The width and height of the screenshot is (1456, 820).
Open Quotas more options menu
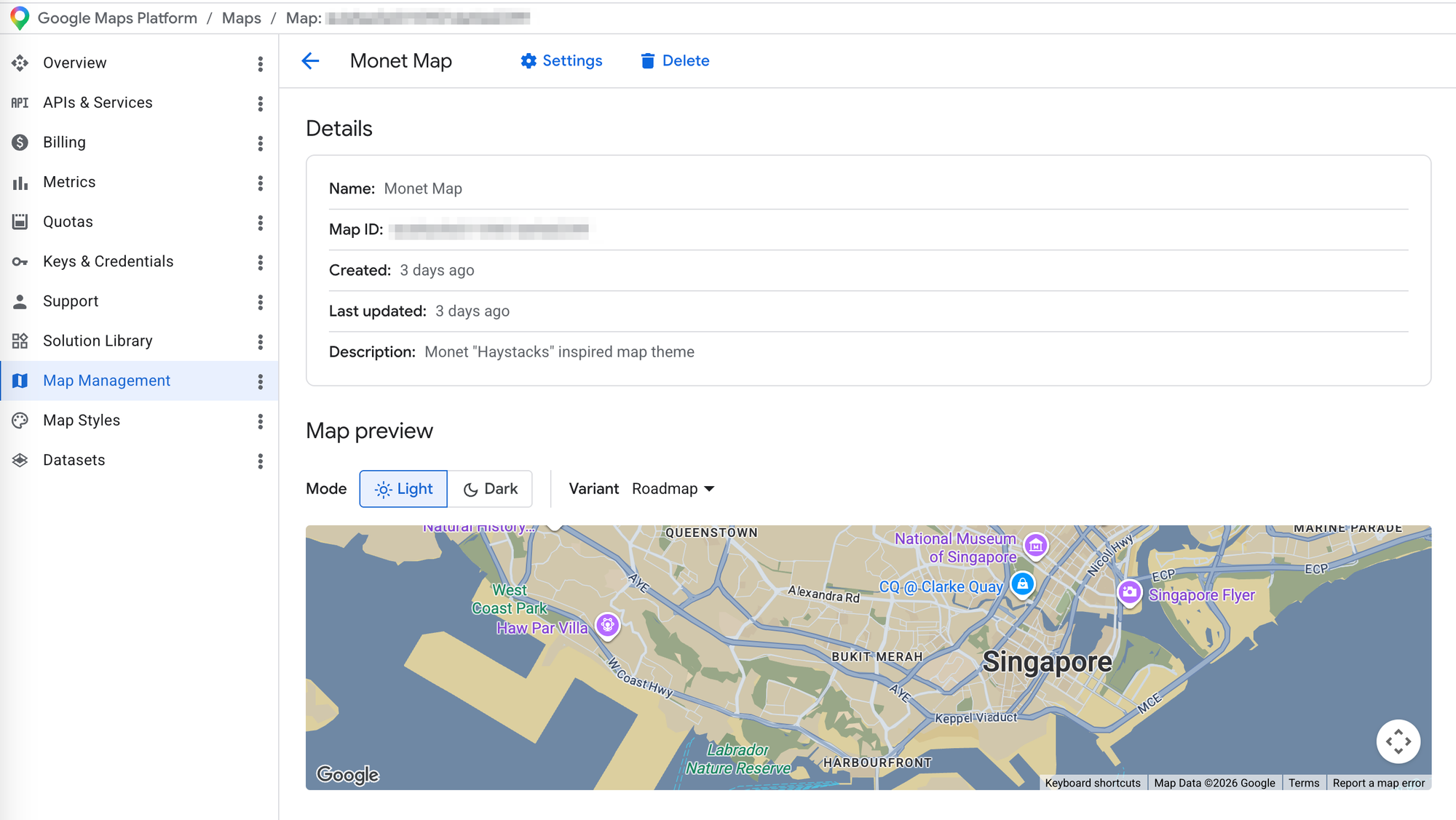pyautogui.click(x=260, y=222)
